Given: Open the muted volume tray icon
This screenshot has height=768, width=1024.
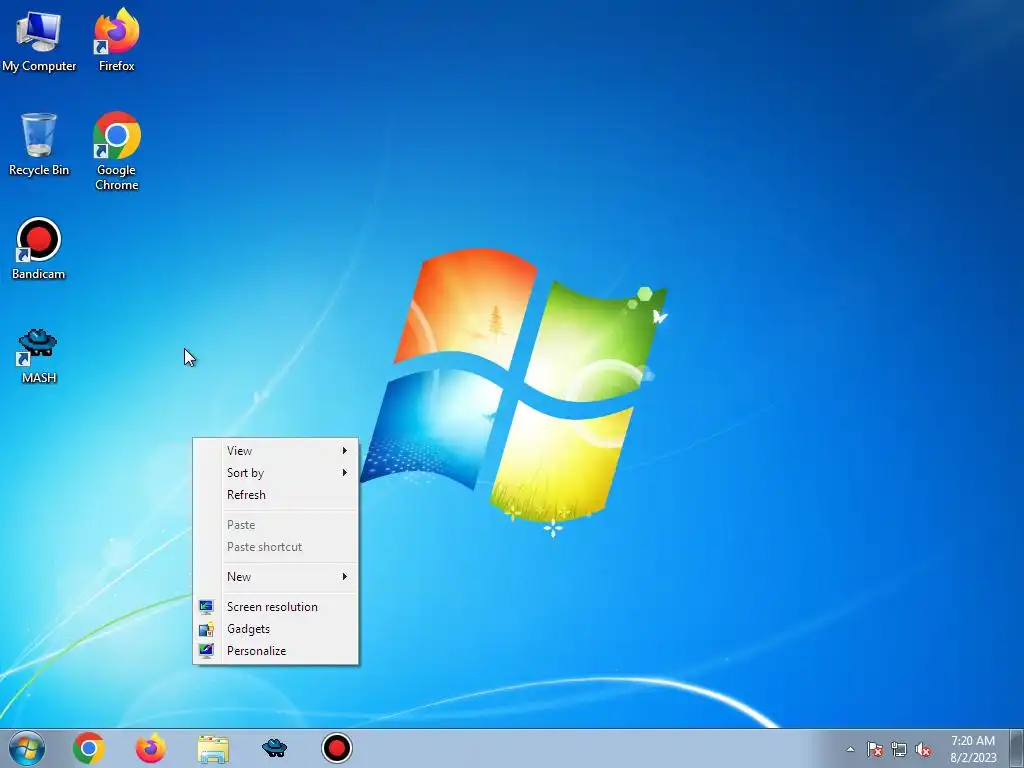Looking at the screenshot, I should tap(923, 749).
